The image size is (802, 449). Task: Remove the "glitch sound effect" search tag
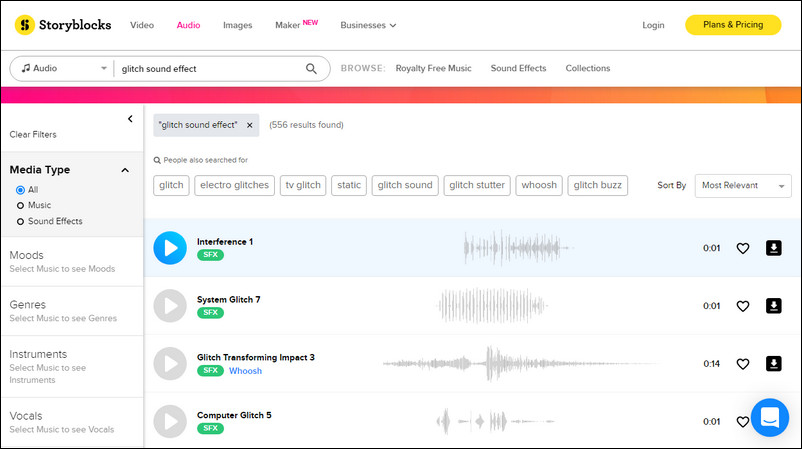[250, 125]
